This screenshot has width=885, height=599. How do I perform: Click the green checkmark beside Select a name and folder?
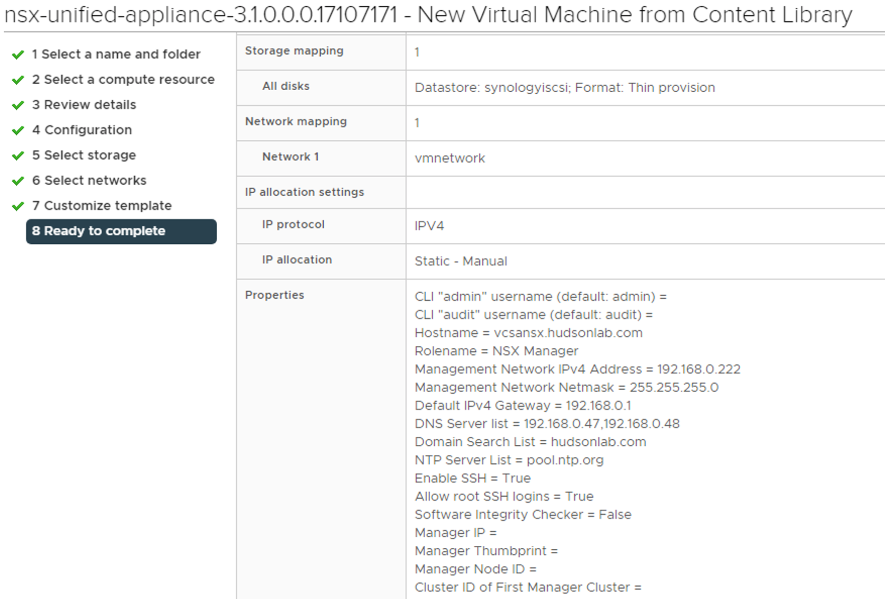pyautogui.click(x=18, y=55)
